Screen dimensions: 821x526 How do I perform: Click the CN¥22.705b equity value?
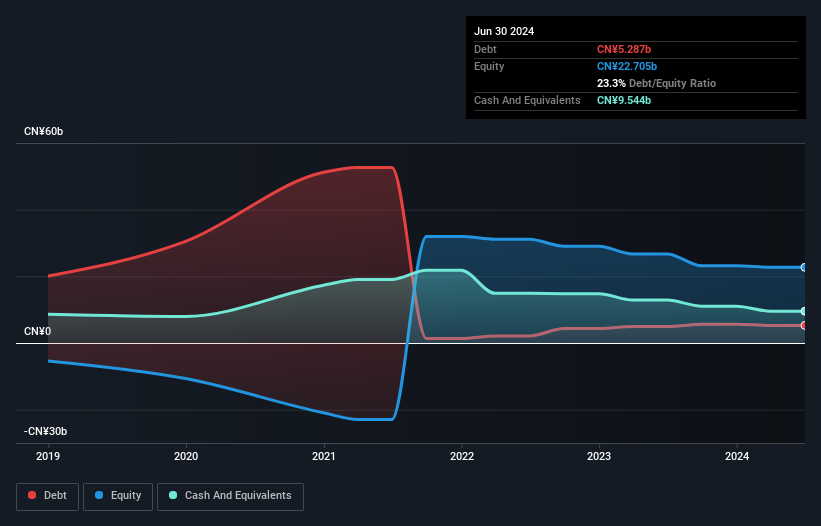[627, 66]
